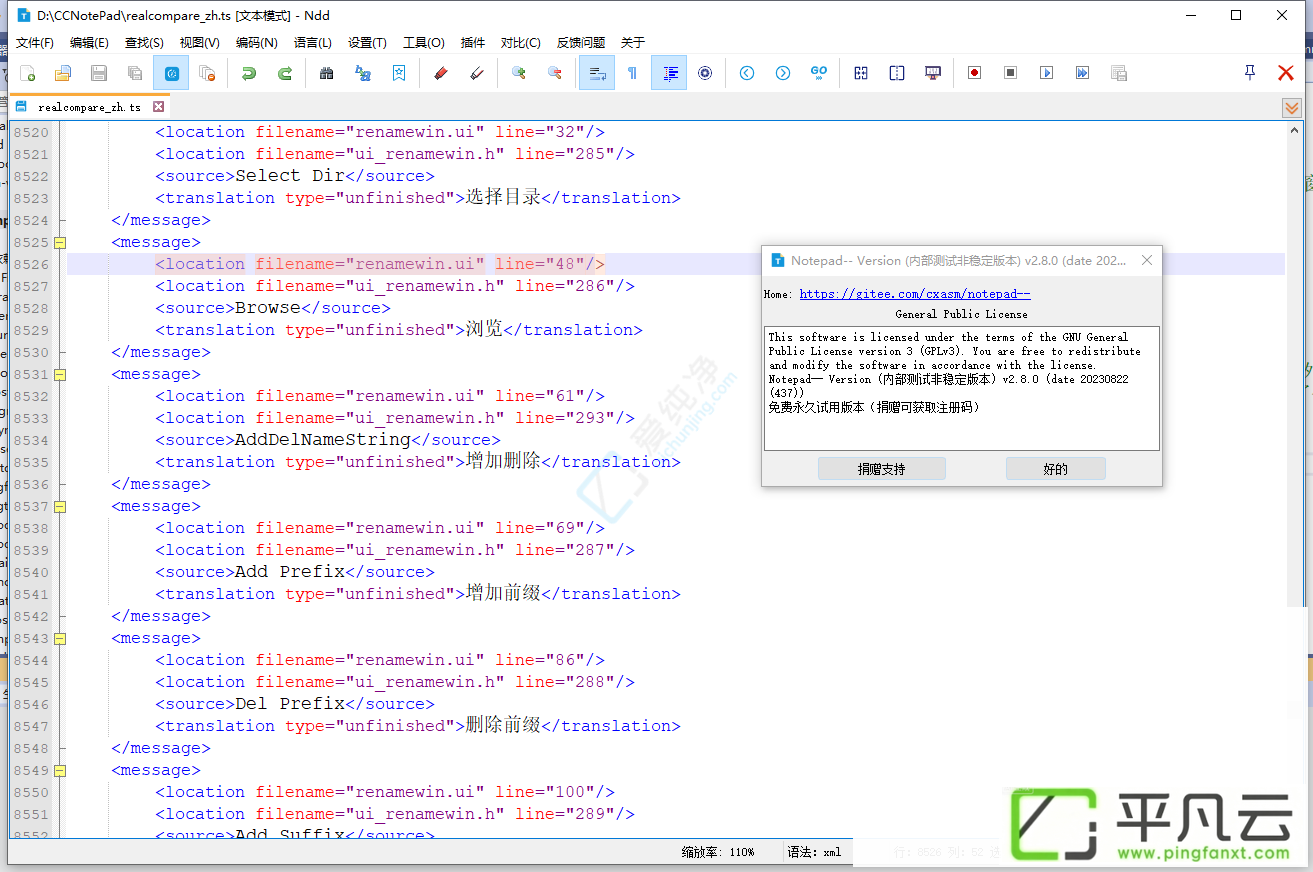Click the clear marks brush icon

tap(477, 73)
